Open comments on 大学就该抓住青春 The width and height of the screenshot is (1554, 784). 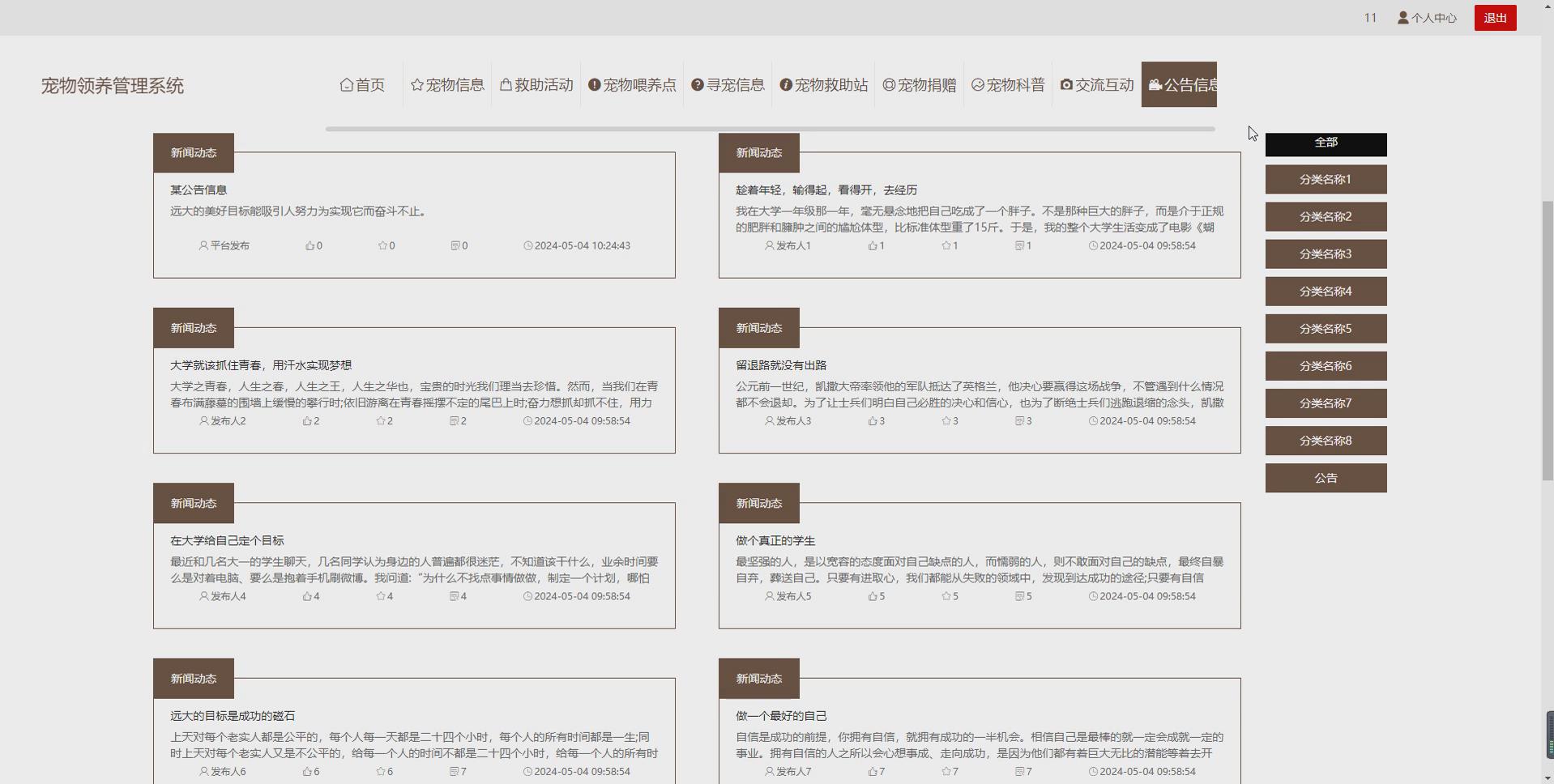click(x=455, y=420)
